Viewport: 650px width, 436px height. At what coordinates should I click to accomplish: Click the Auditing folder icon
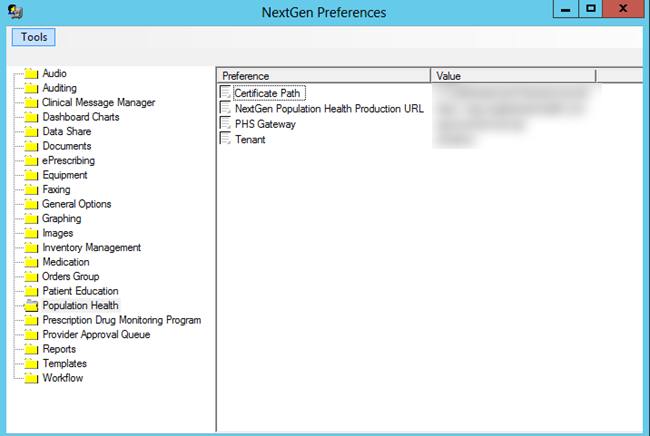coord(31,88)
